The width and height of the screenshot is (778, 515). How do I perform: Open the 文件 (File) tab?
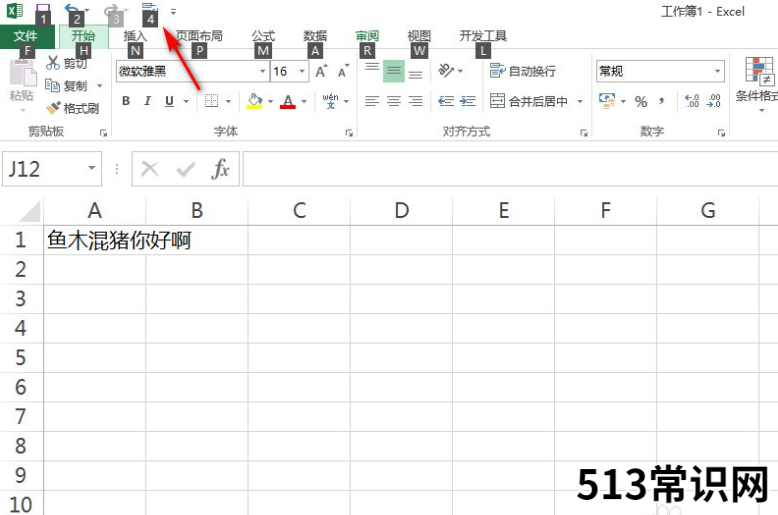coord(26,36)
